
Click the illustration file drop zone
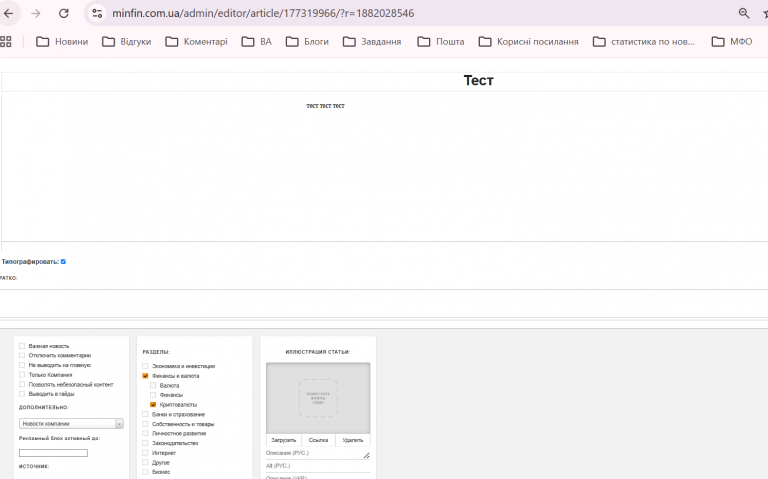[x=318, y=398]
